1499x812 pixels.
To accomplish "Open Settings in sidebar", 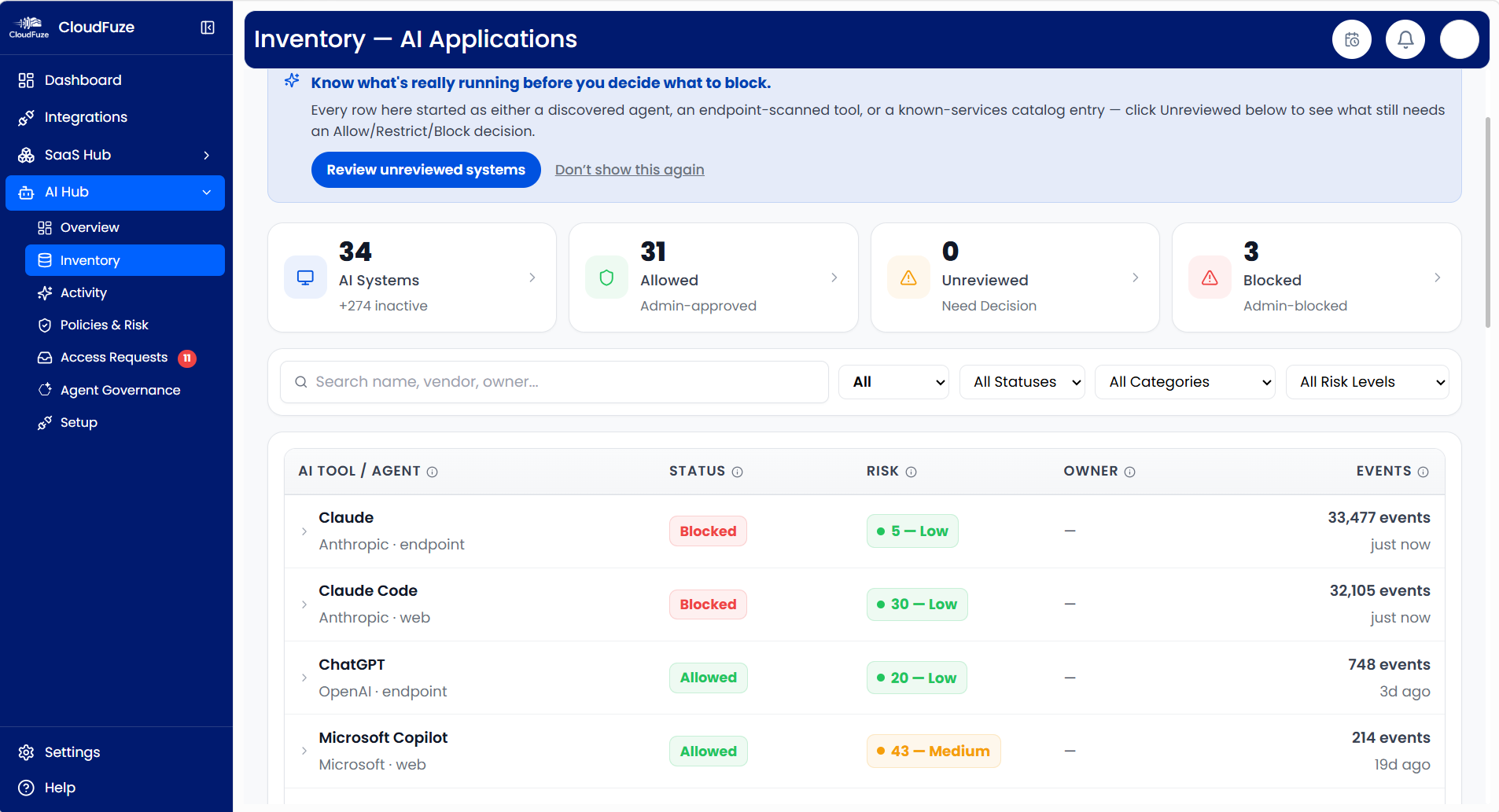I will pos(116,752).
